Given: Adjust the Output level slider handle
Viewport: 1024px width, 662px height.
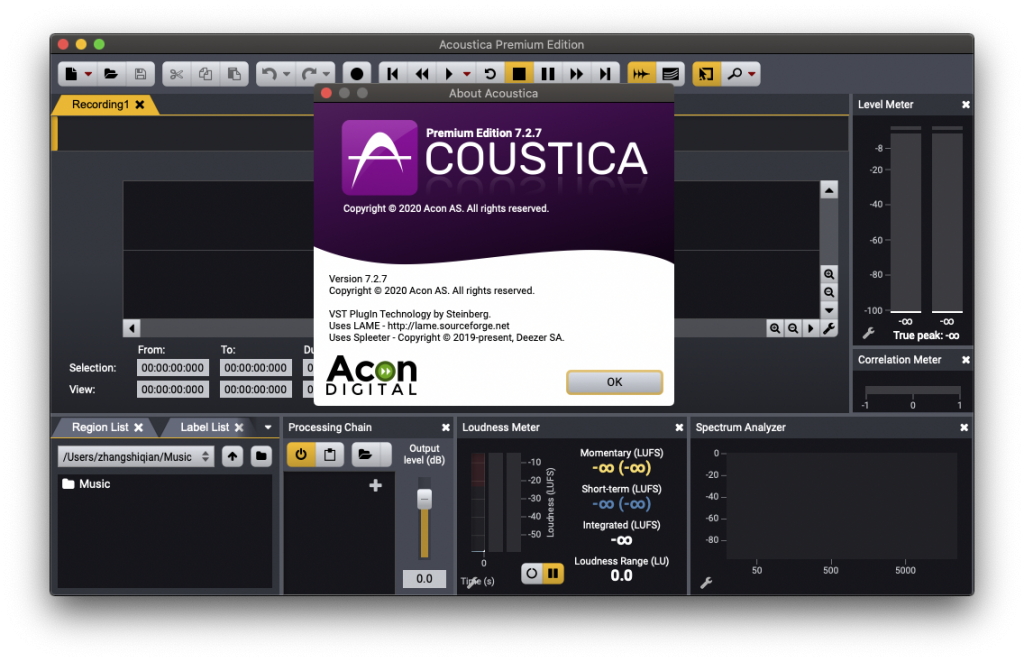Looking at the screenshot, I should pos(424,499).
